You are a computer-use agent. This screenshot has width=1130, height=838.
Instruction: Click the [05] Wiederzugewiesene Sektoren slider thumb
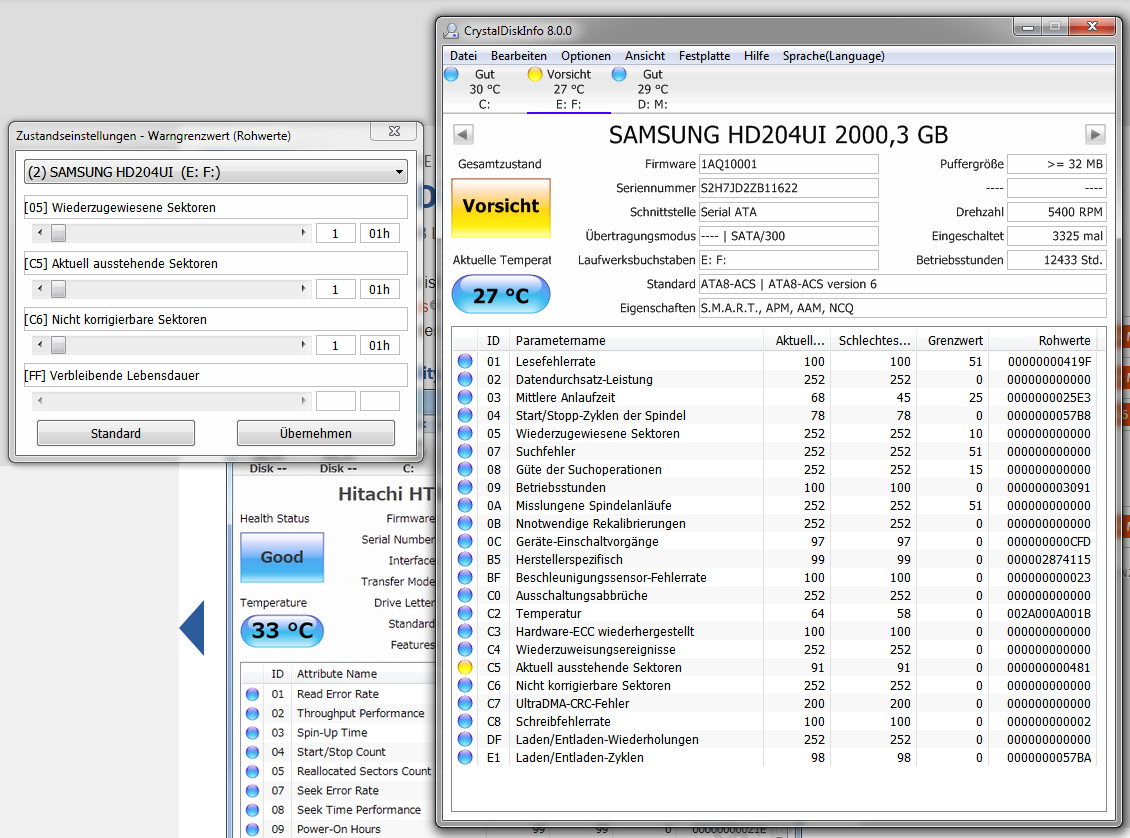tap(58, 233)
